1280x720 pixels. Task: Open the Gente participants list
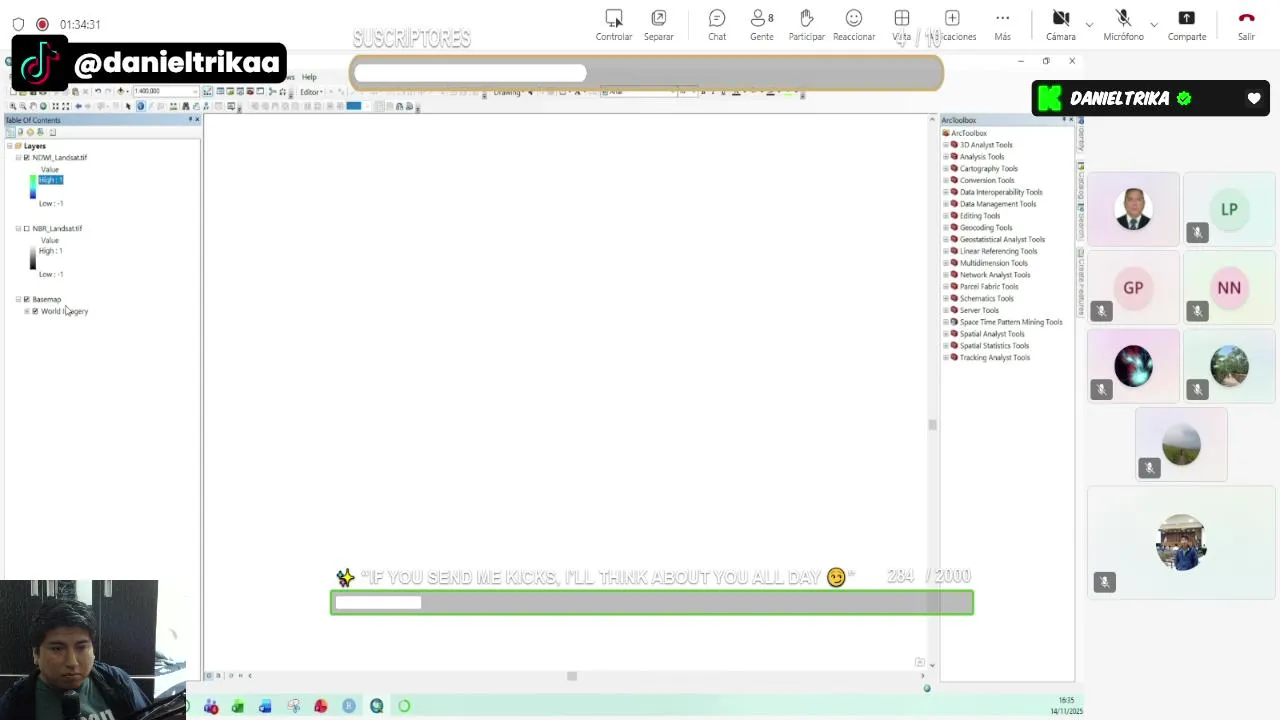point(762,24)
